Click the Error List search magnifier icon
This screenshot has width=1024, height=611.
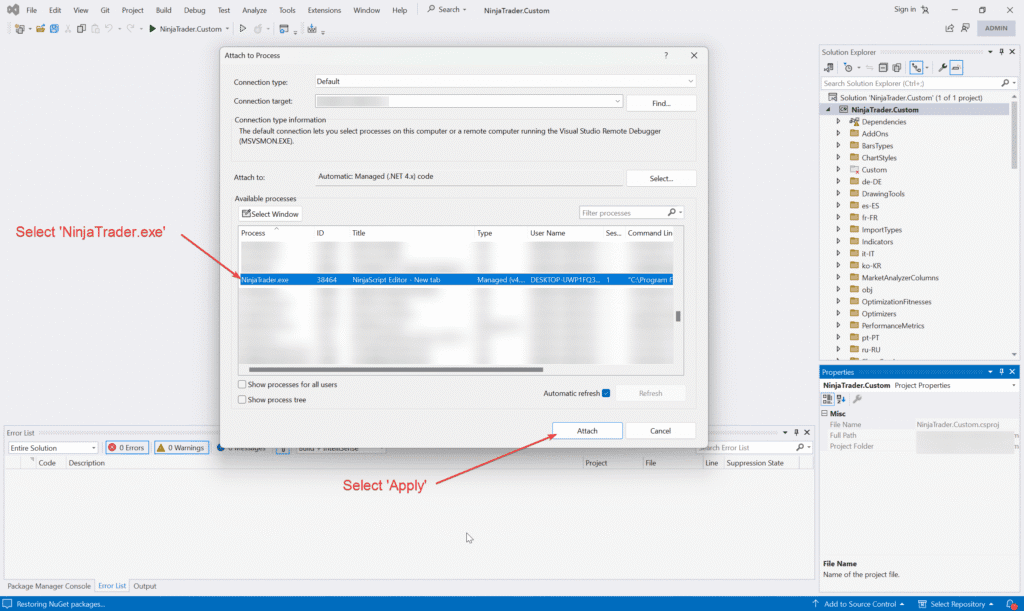pyautogui.click(x=800, y=448)
